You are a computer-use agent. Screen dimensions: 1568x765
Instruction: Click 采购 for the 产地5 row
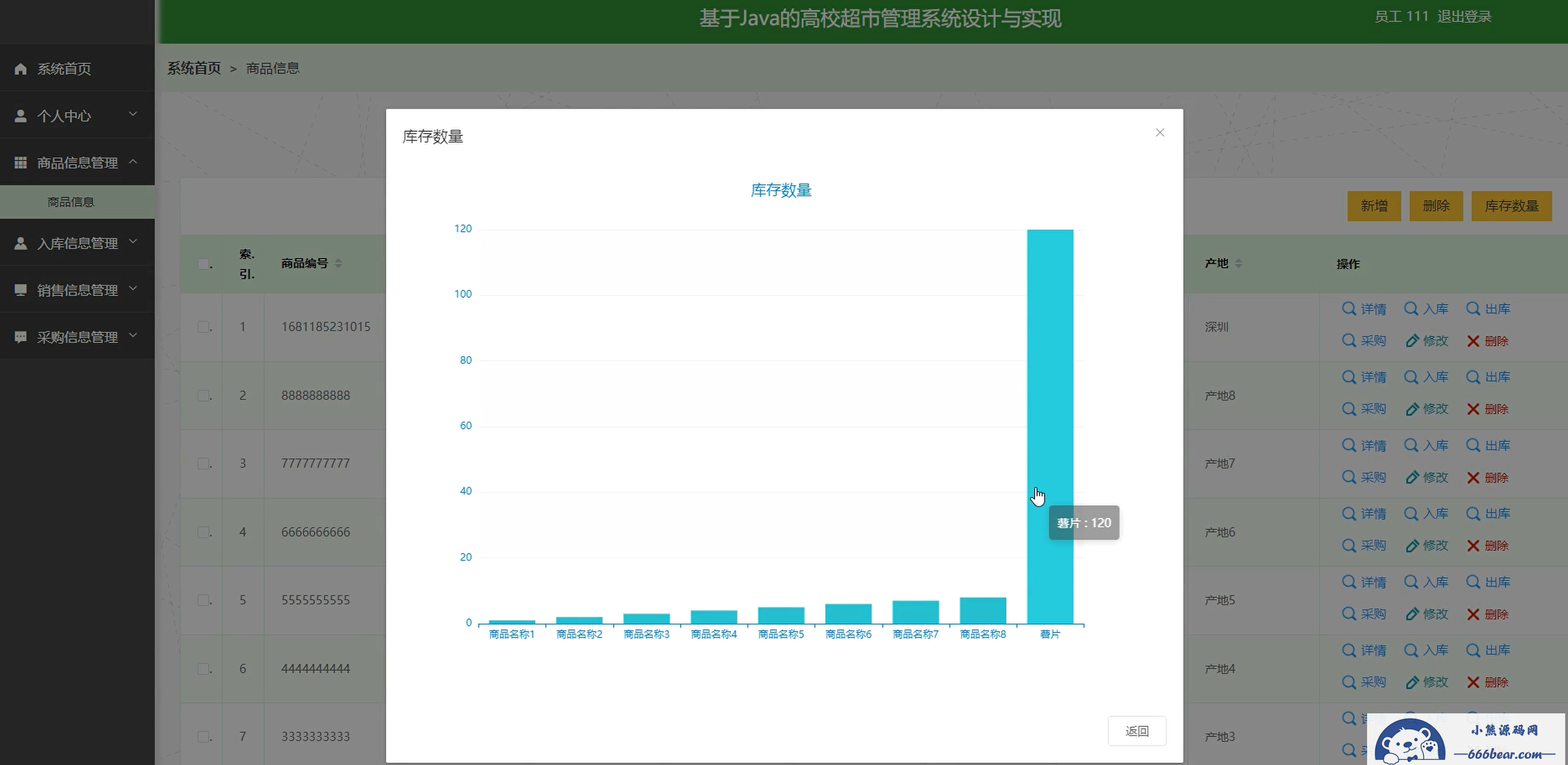[1364, 614]
